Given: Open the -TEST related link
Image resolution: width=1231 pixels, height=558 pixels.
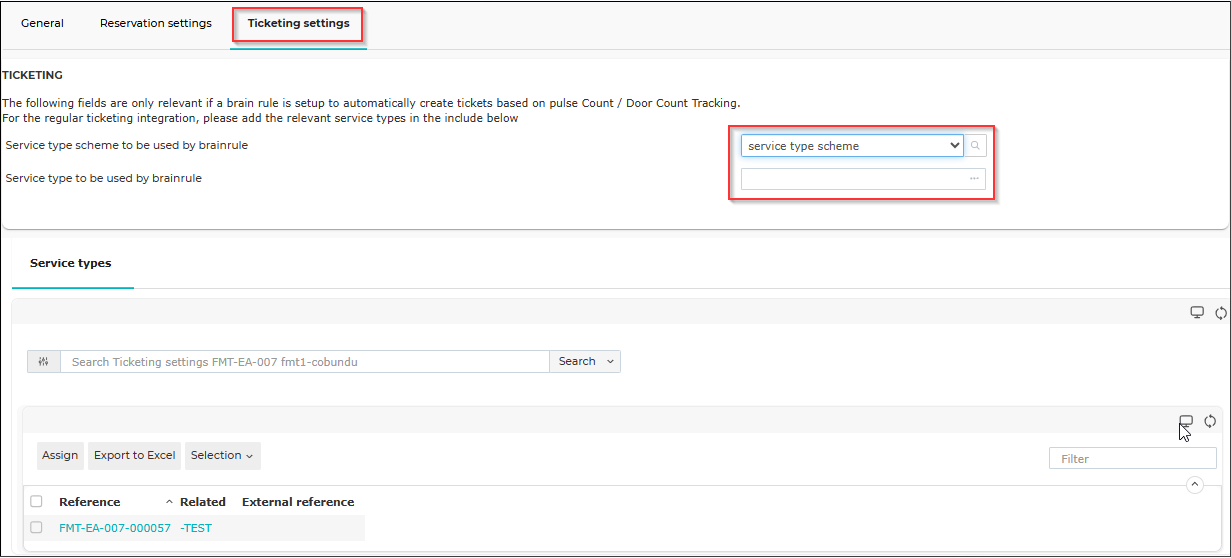Looking at the screenshot, I should pos(196,528).
